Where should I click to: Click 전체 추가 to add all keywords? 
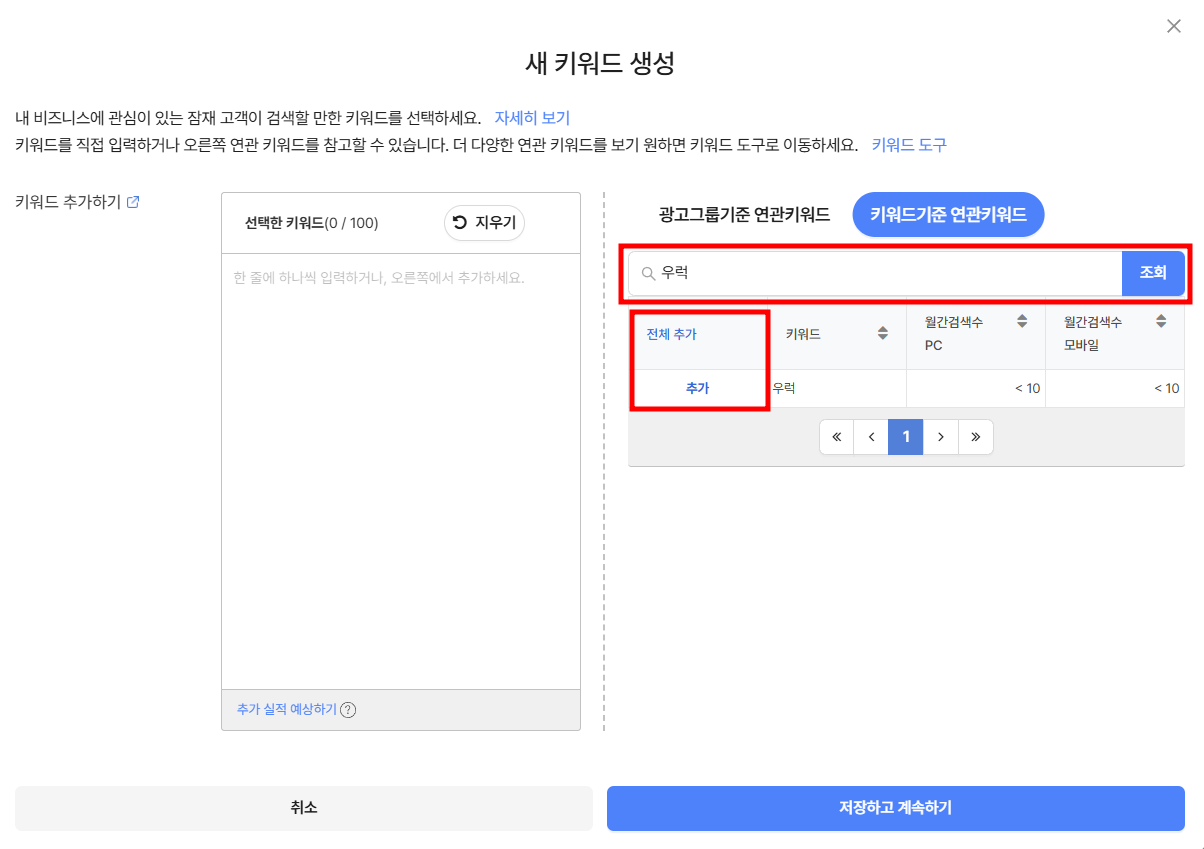click(x=671, y=334)
